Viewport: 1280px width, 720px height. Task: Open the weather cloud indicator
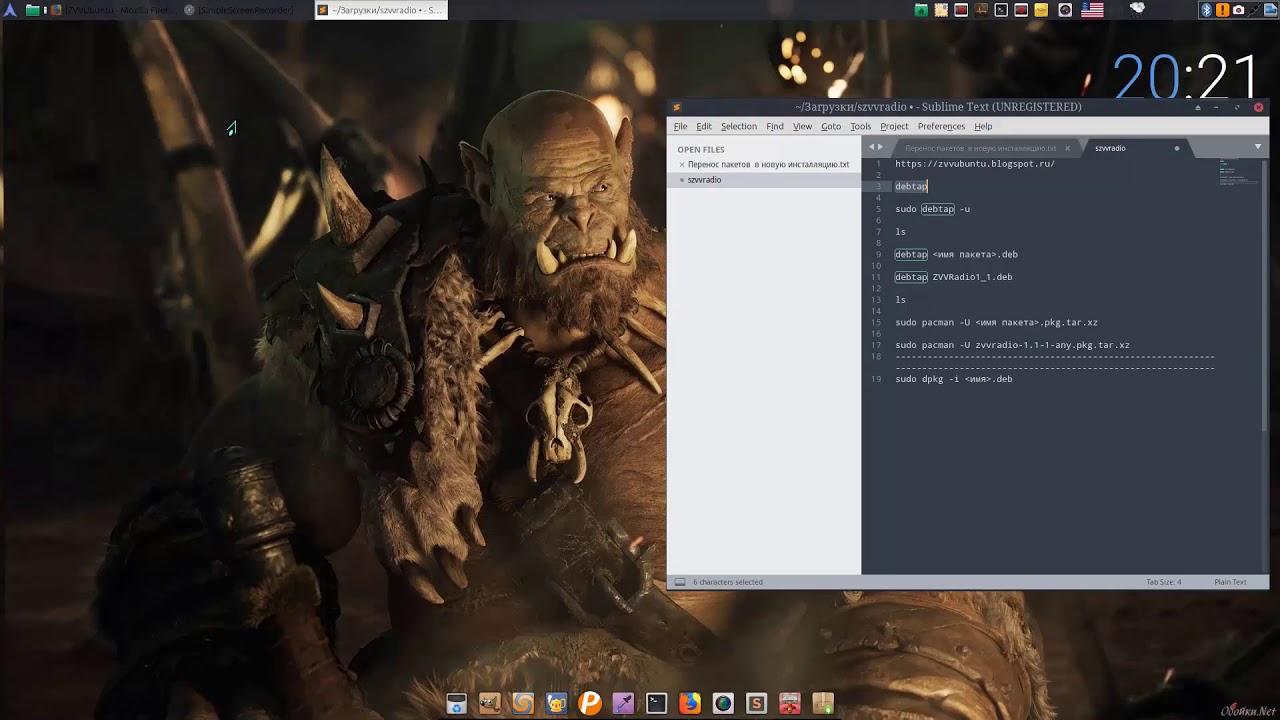1137,9
